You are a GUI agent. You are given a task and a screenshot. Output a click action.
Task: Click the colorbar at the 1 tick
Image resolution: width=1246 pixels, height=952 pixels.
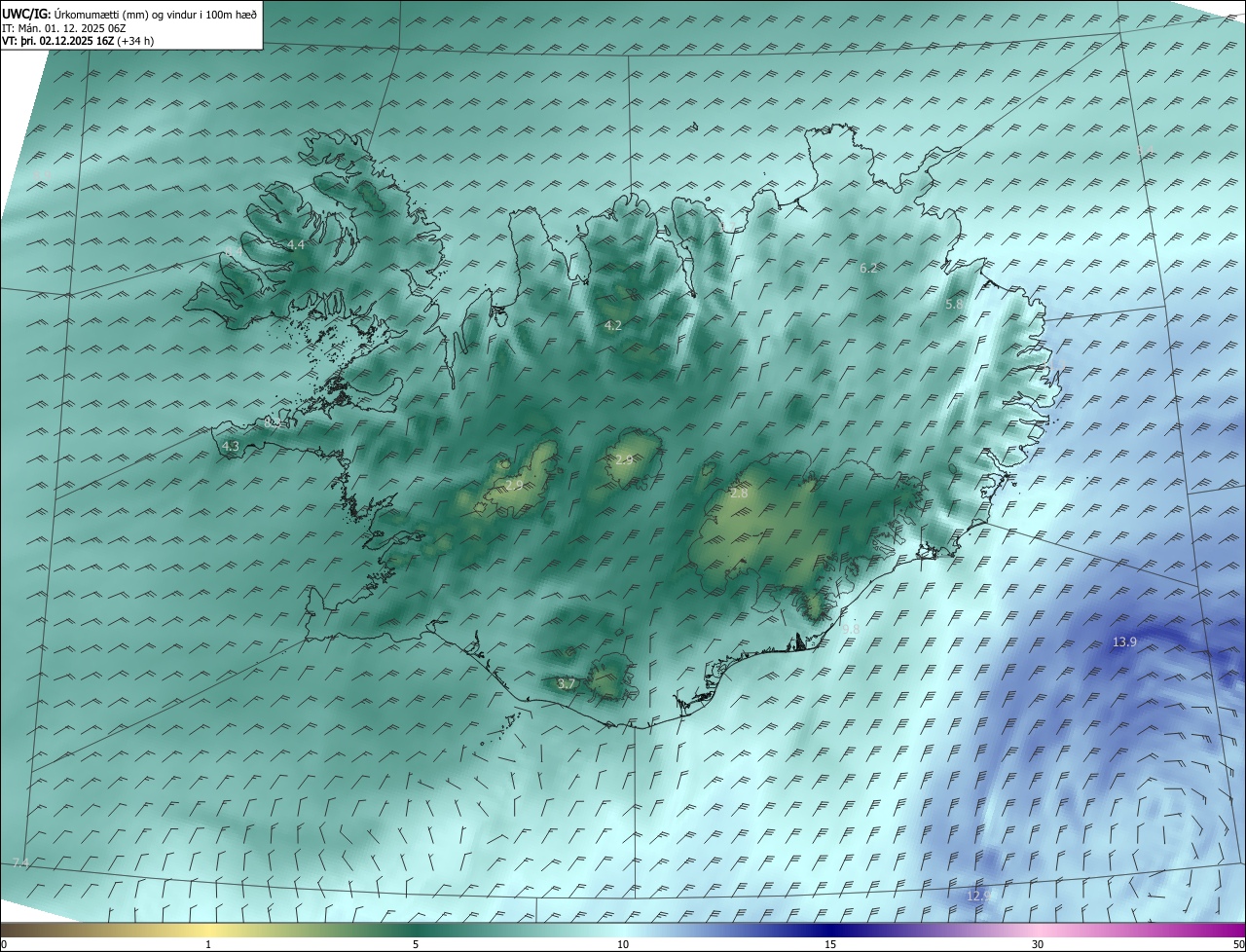[x=208, y=944]
